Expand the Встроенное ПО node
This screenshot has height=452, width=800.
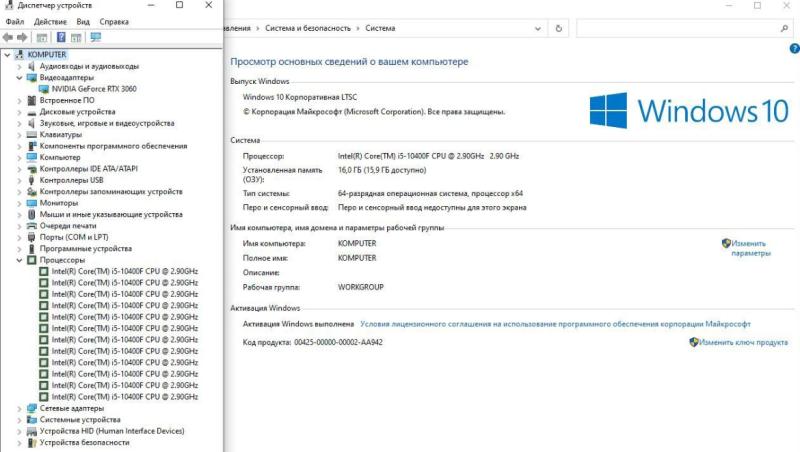point(19,101)
